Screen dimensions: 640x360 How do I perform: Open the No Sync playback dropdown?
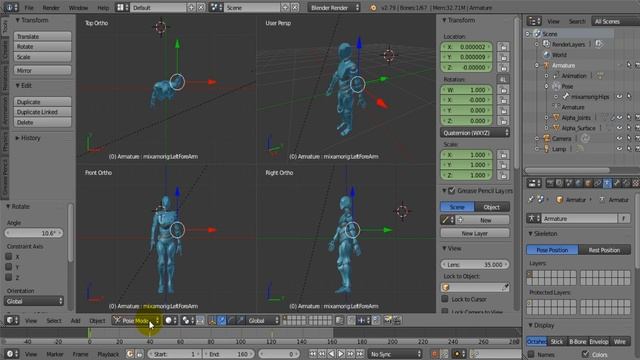[395, 354]
